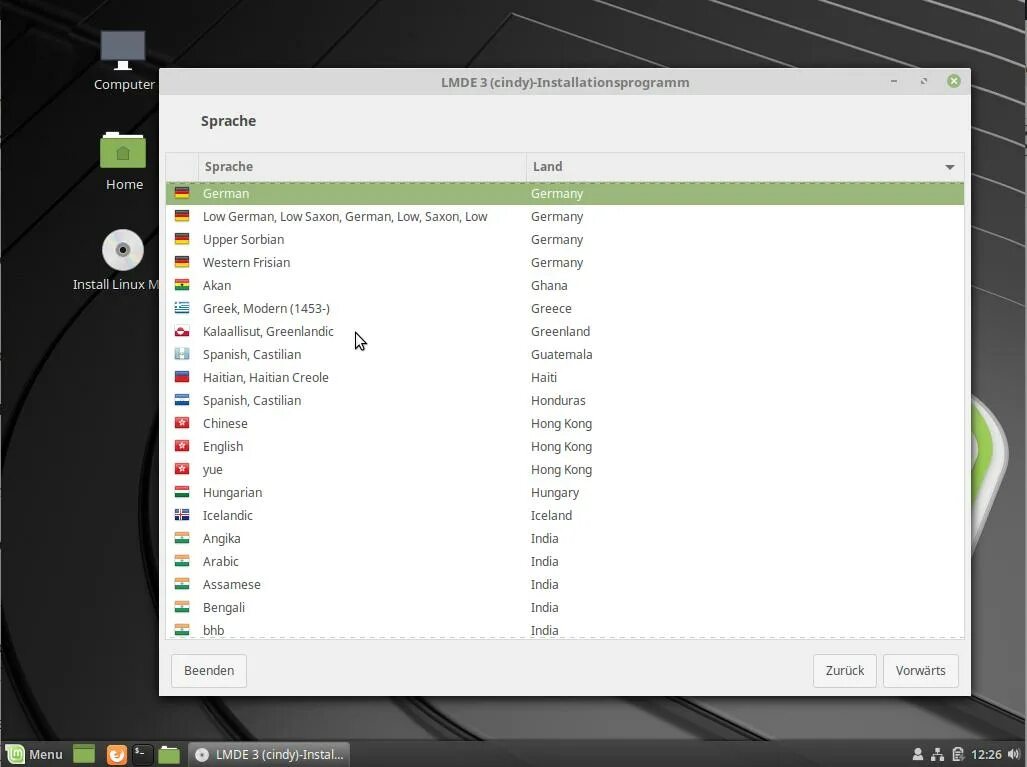Select Arabic for India
Viewport: 1027px width, 767px height.
tap(565, 561)
